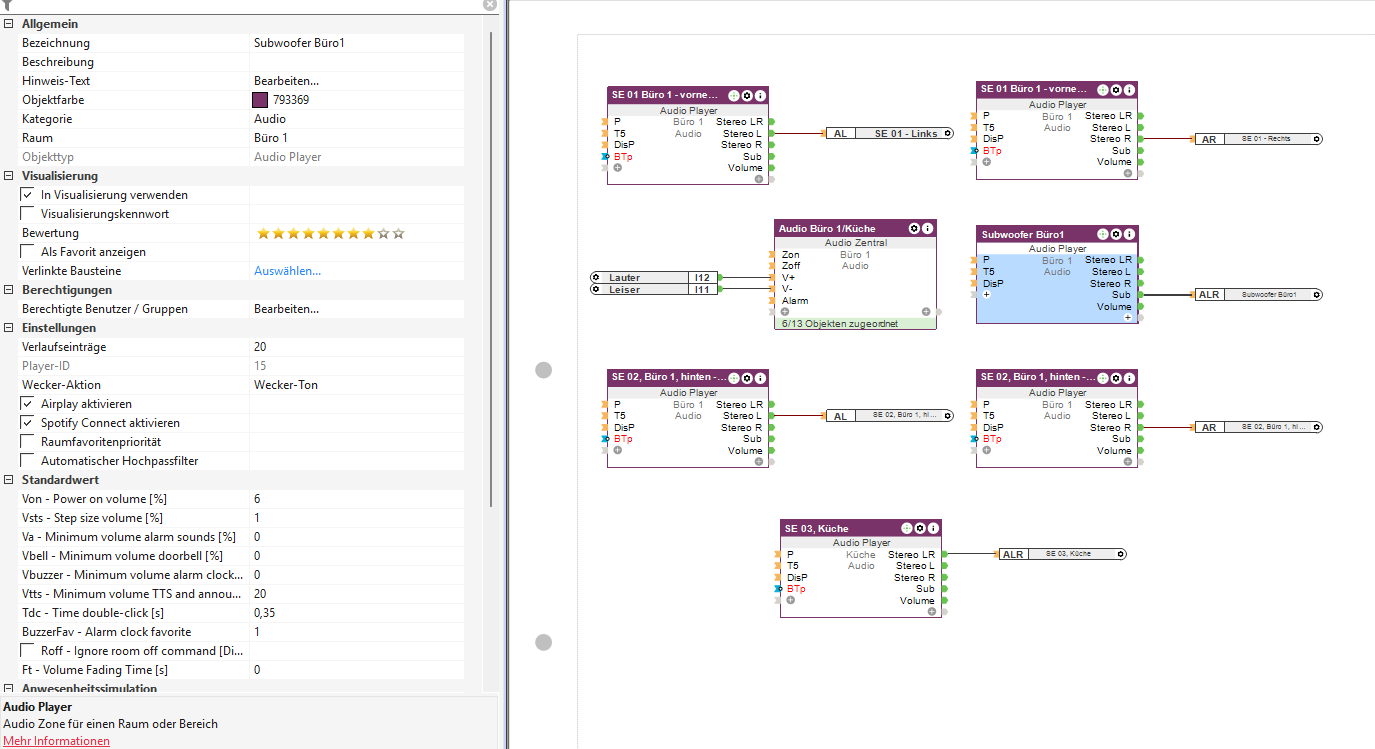The width and height of the screenshot is (1375, 749).
Task: Open gear settings on Subwoofer Büro1 block
Action: pos(1116,234)
